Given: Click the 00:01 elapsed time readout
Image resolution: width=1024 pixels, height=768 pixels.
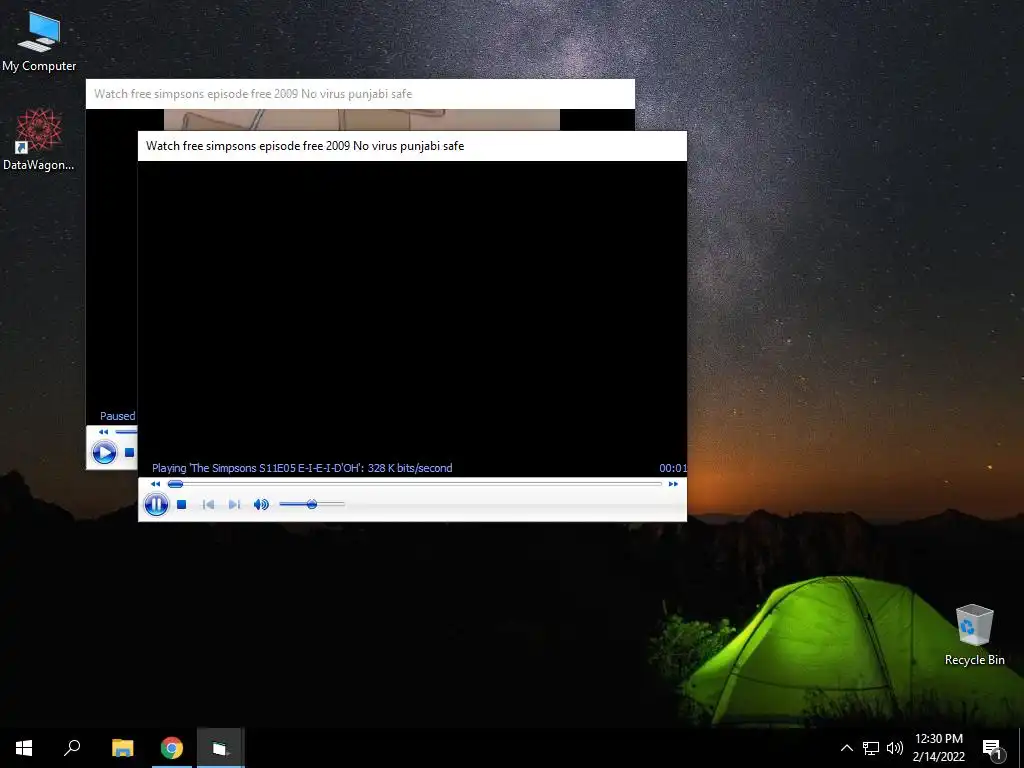Looking at the screenshot, I should coord(673,468).
